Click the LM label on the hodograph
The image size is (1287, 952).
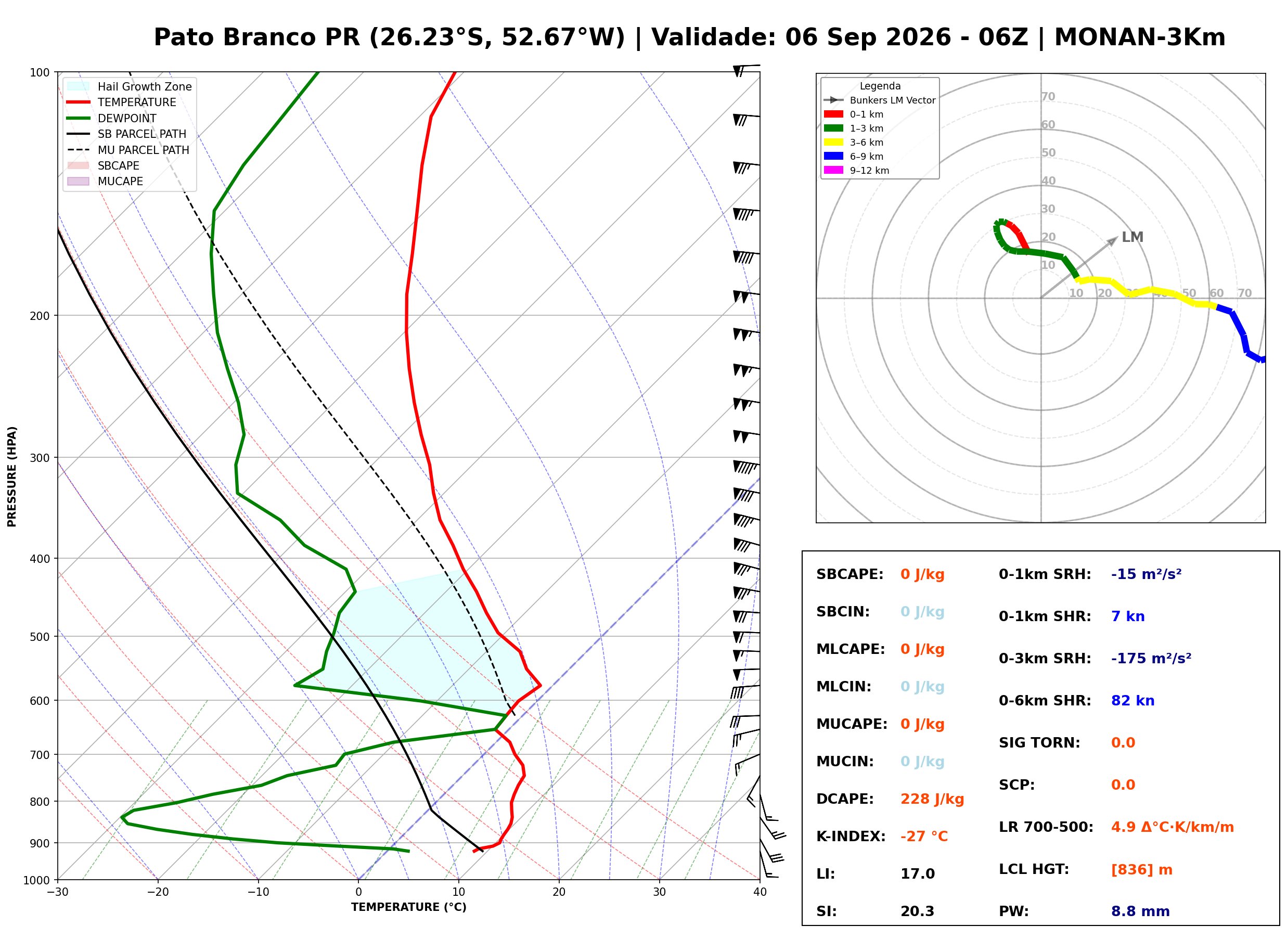pos(1132,237)
